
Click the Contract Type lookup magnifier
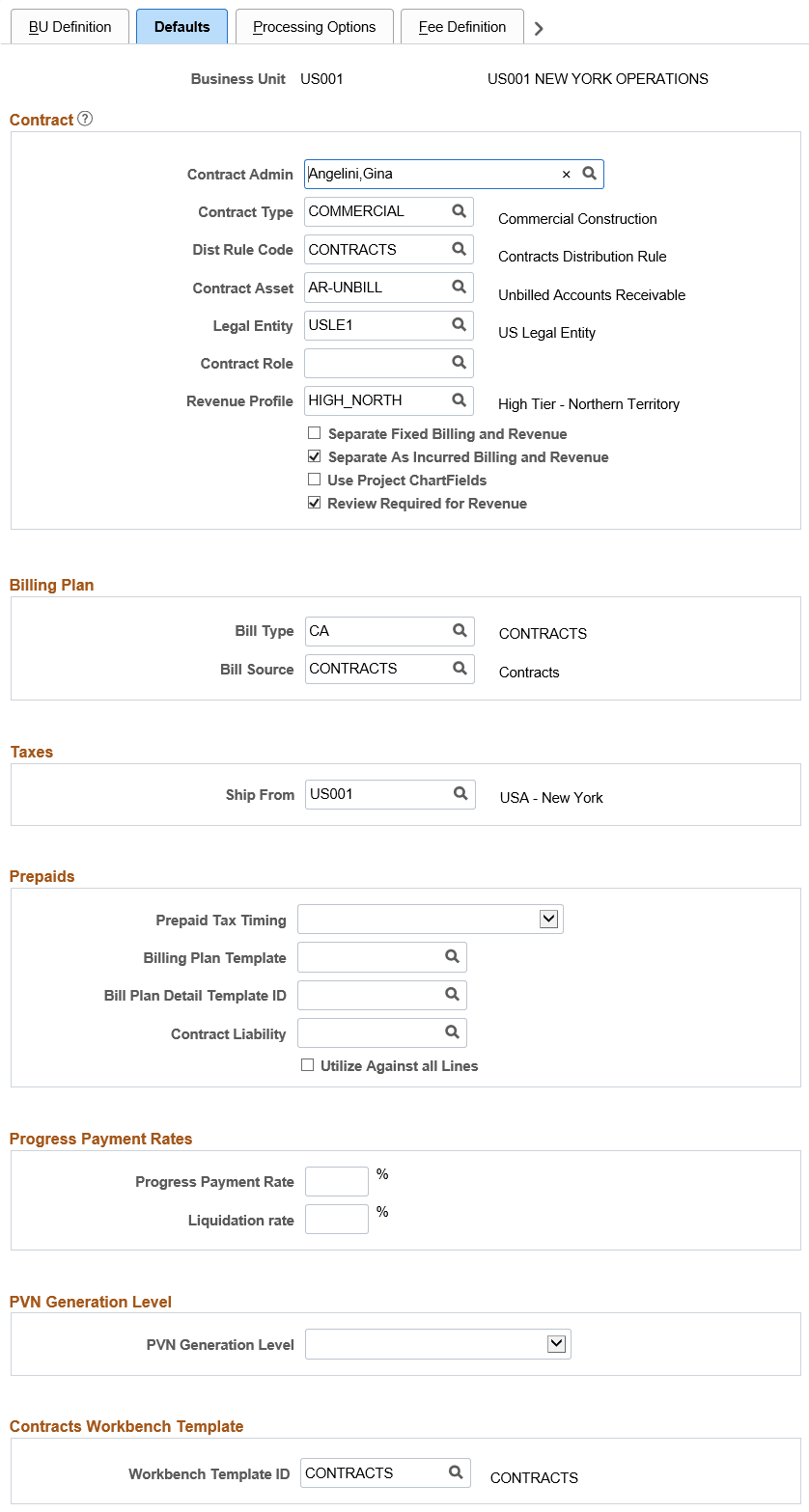point(459,211)
